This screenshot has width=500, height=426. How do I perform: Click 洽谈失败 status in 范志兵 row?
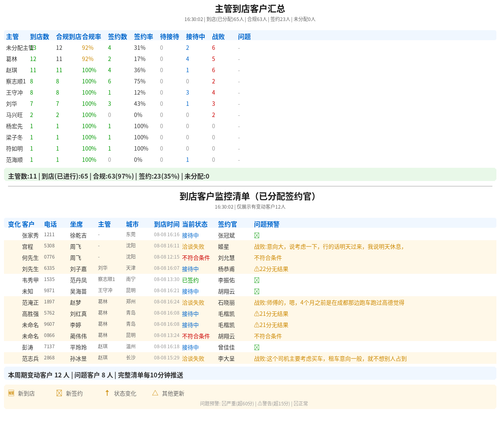pos(193,359)
